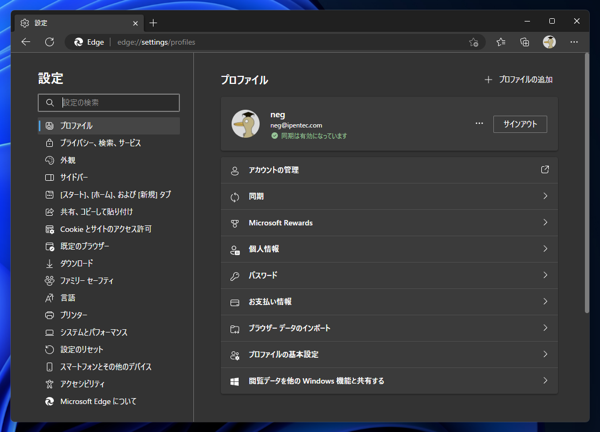Open the more options dots beside サインアウト
The width and height of the screenshot is (600, 432).
(x=479, y=124)
